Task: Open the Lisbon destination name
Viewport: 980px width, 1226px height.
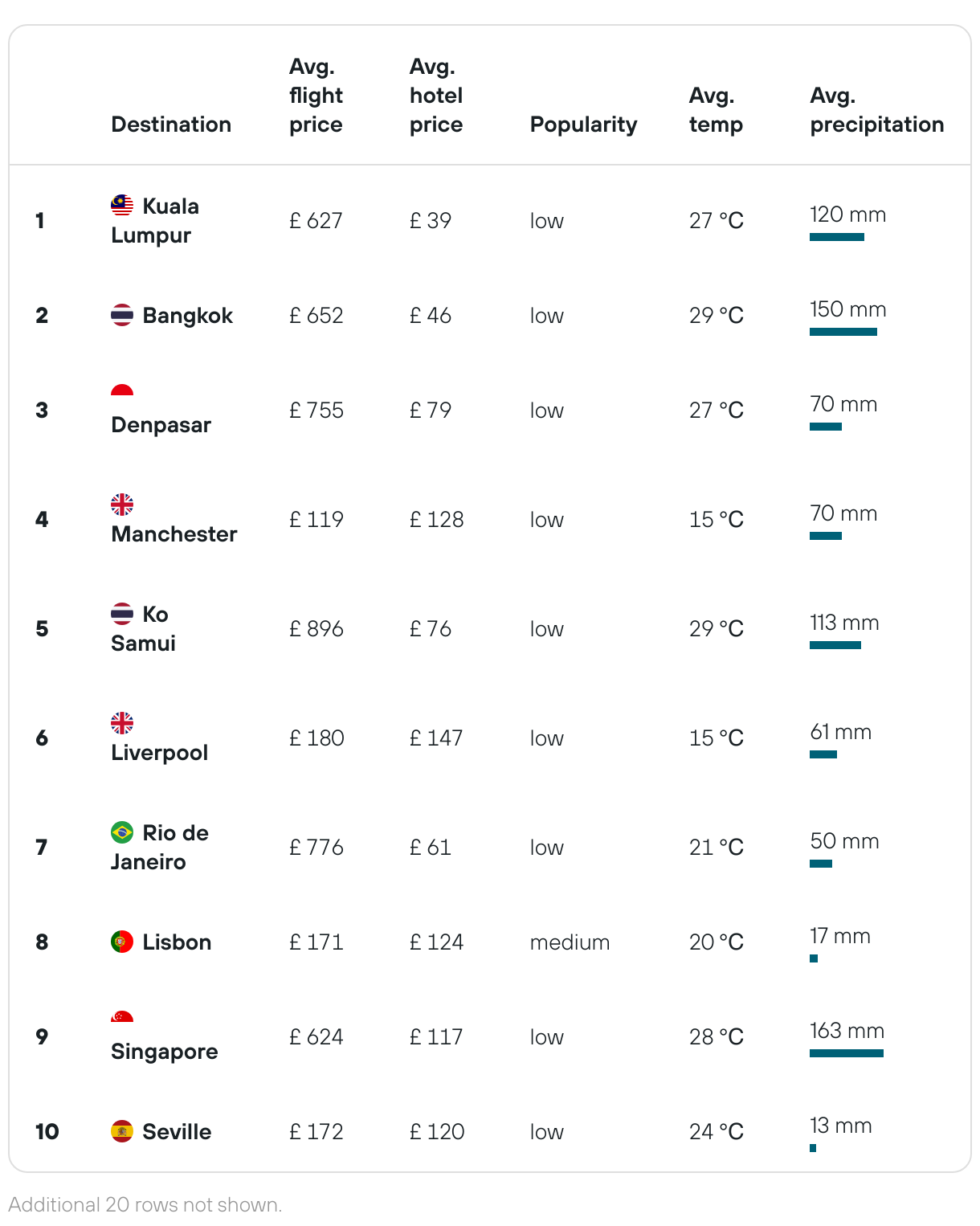Action: (177, 942)
